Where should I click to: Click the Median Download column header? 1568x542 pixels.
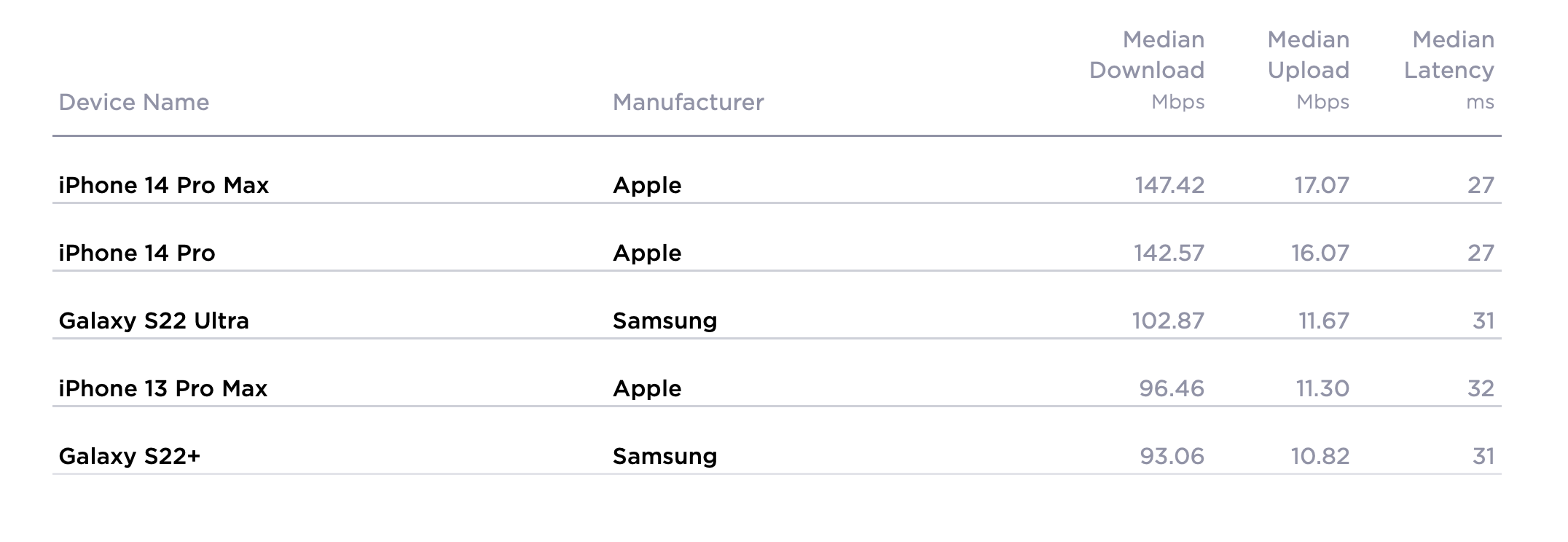(x=1146, y=70)
